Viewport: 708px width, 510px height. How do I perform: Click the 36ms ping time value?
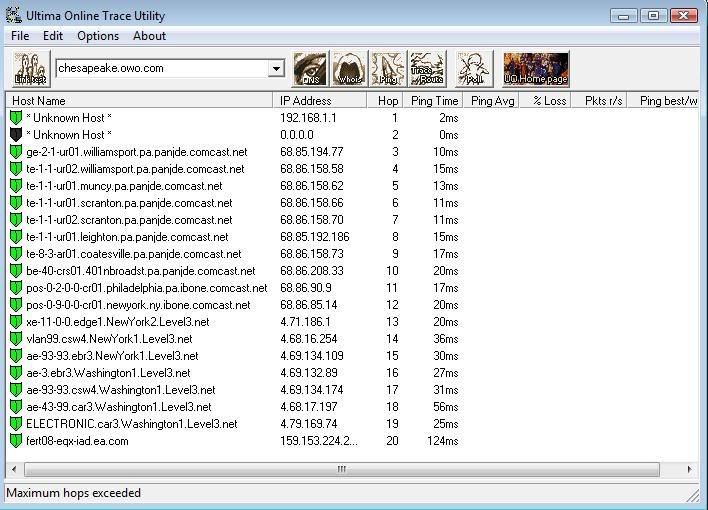click(446, 339)
